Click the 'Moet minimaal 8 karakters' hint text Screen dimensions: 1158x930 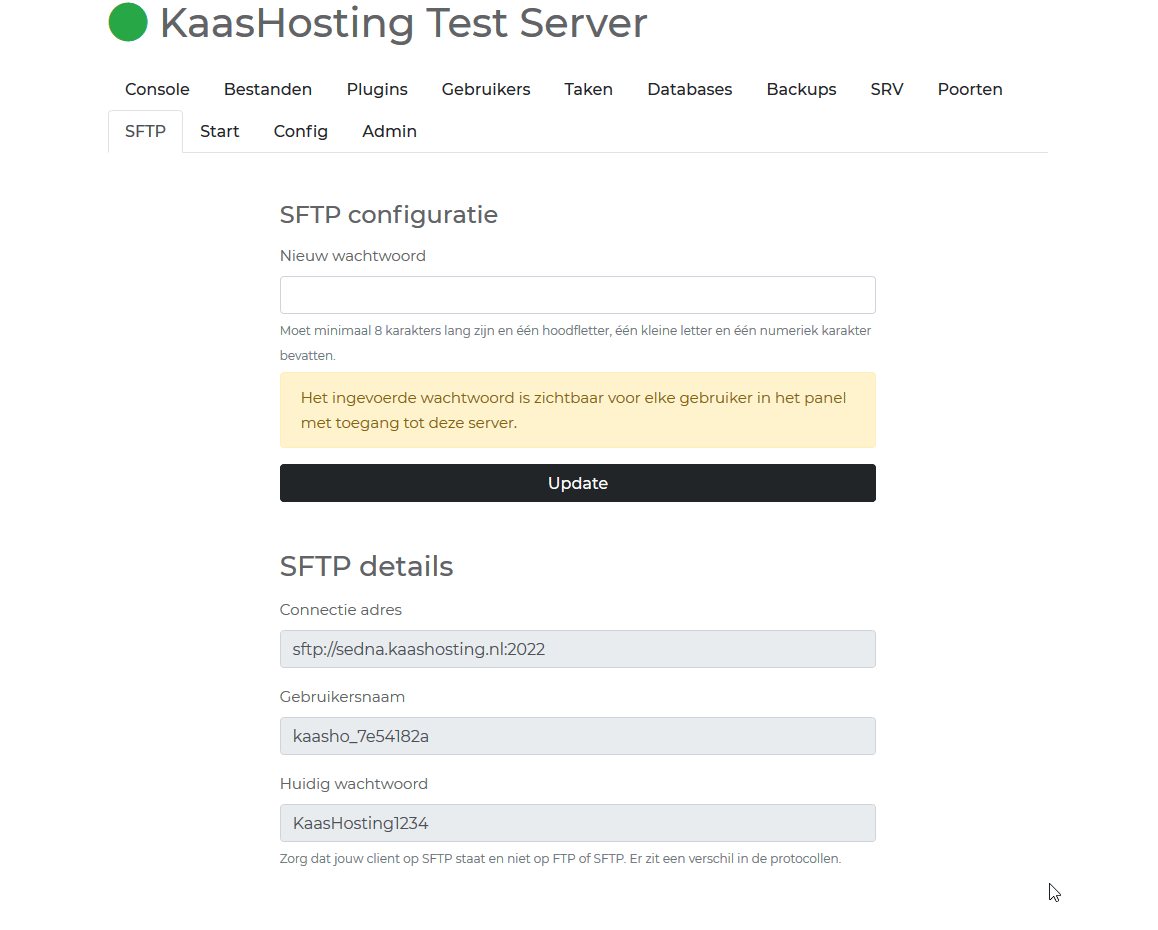pyautogui.click(x=575, y=343)
